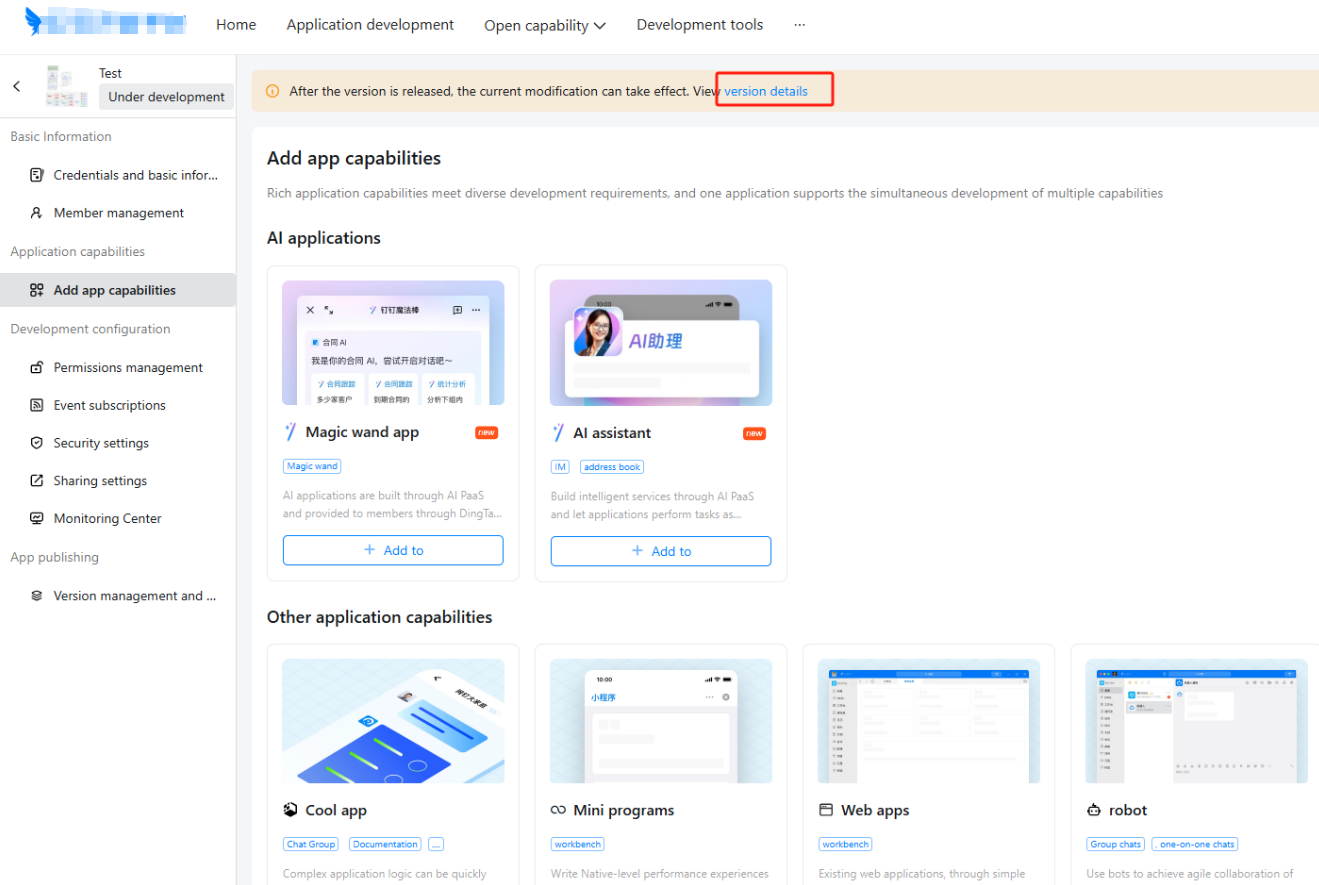The image size is (1319, 885).
Task: Click the Credentials and basic information icon
Action: tap(37, 175)
